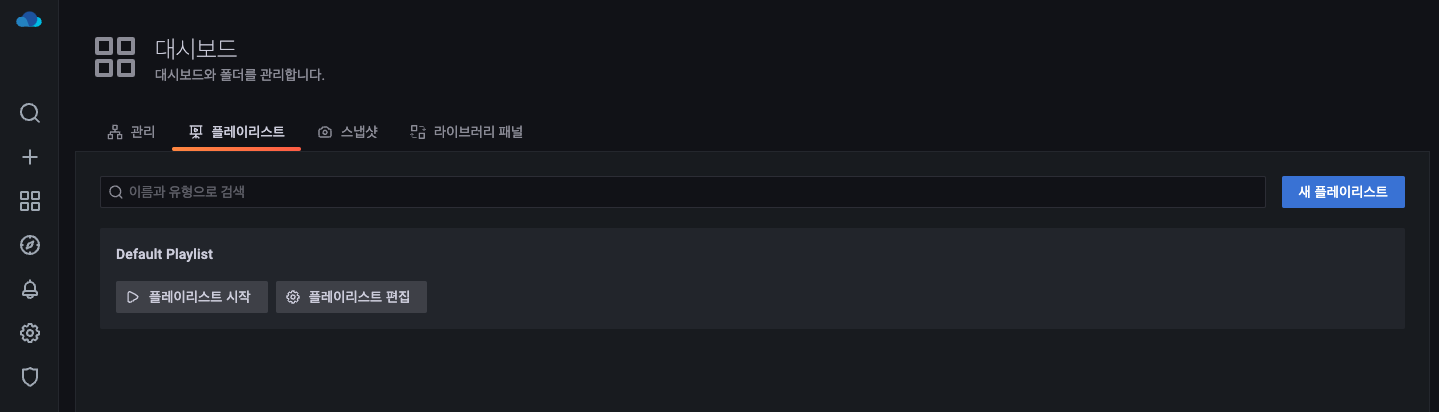Open the Explore compass icon
Image resolution: width=1439 pixels, height=412 pixels.
click(x=30, y=245)
